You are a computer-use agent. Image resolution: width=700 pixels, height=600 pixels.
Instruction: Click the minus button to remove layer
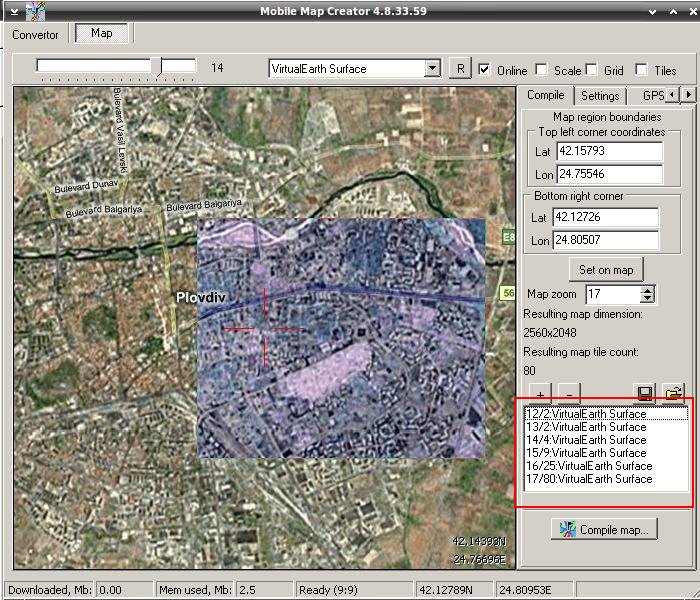567,392
